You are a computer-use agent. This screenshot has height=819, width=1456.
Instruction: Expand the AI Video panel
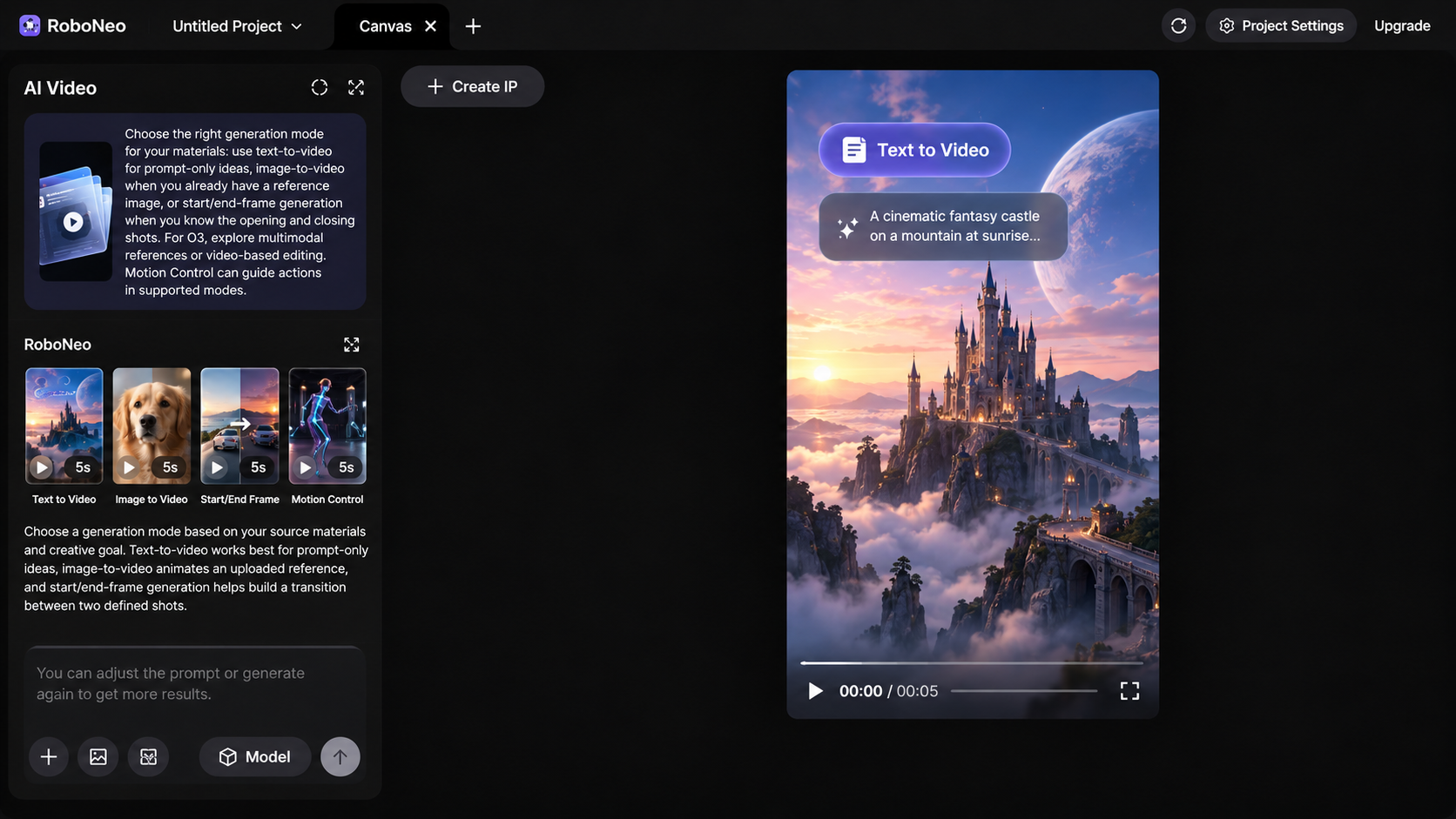(x=356, y=87)
